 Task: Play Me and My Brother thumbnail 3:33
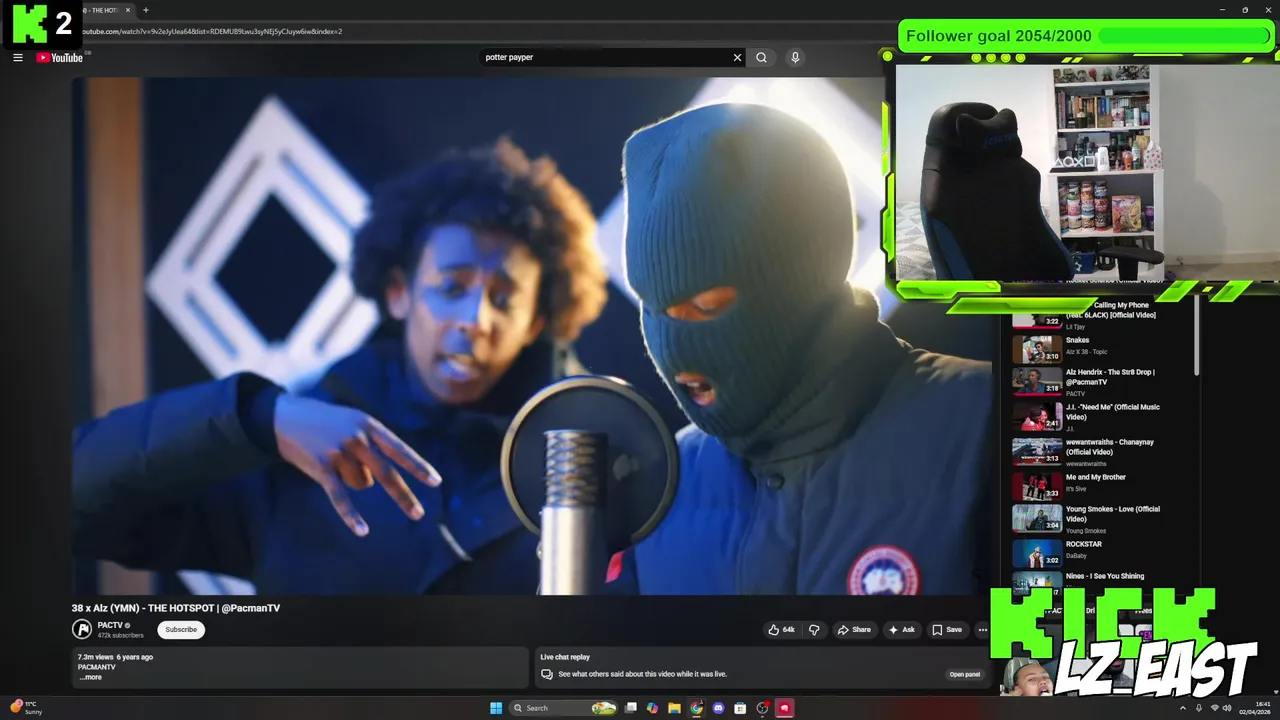coord(1037,486)
